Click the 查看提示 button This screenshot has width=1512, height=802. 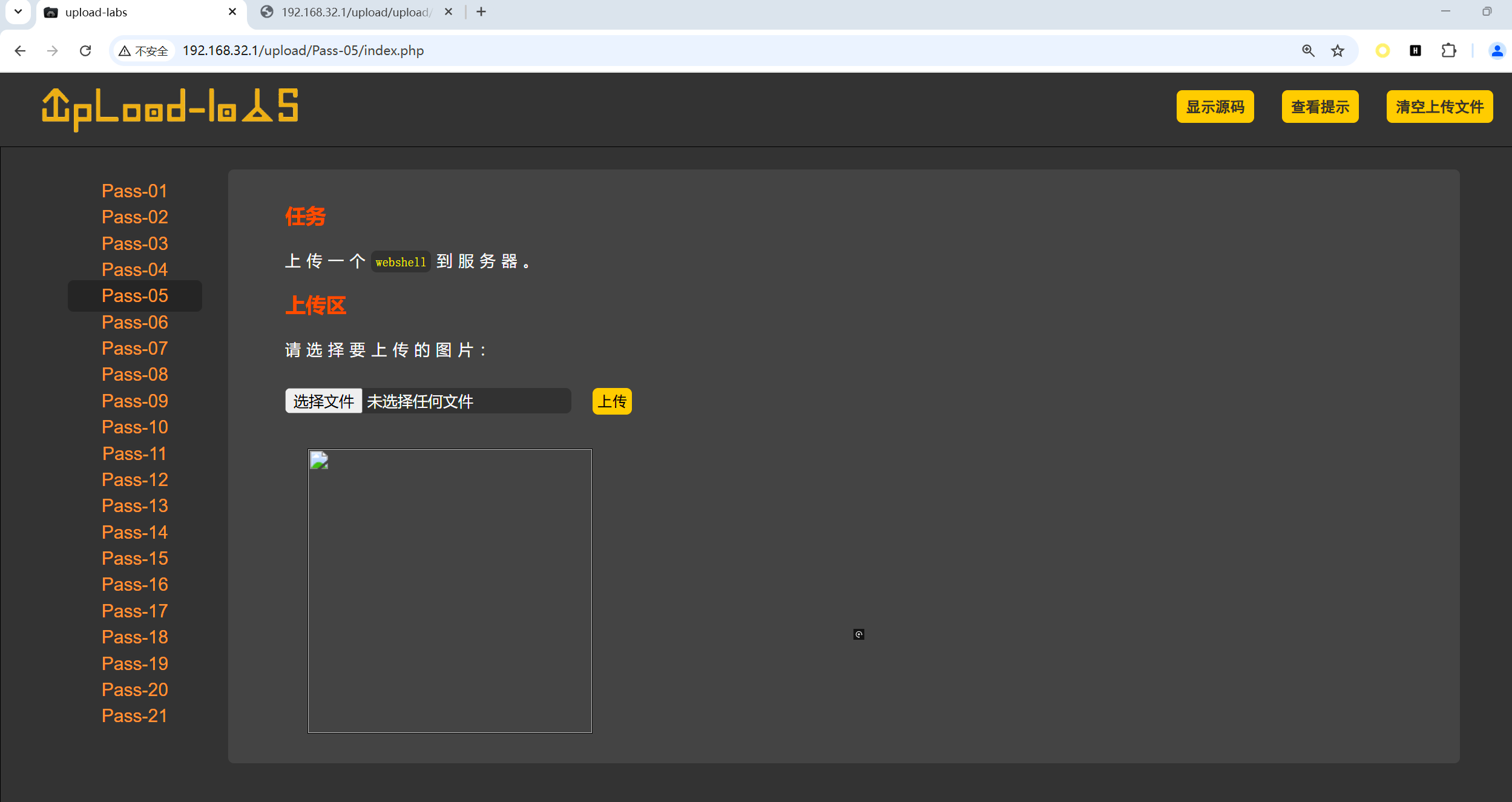coord(1320,107)
